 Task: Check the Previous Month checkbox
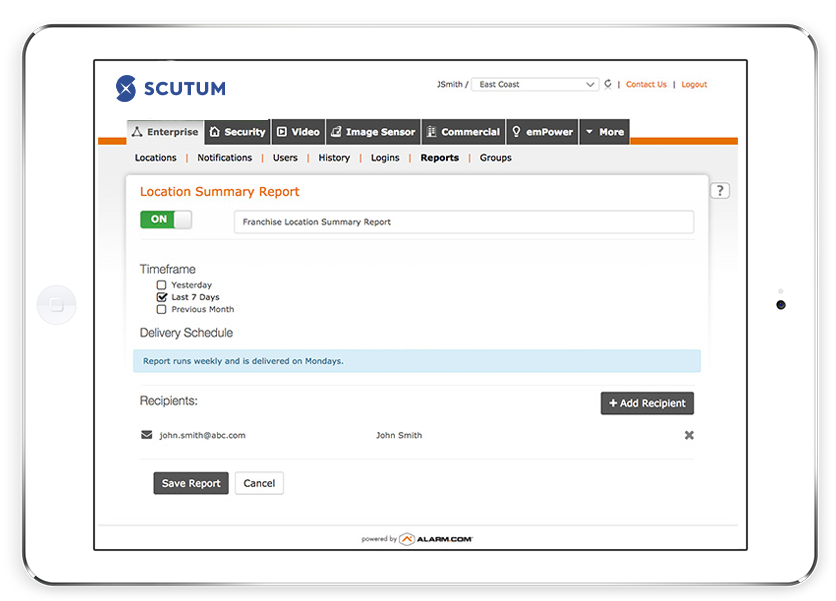pos(162,309)
